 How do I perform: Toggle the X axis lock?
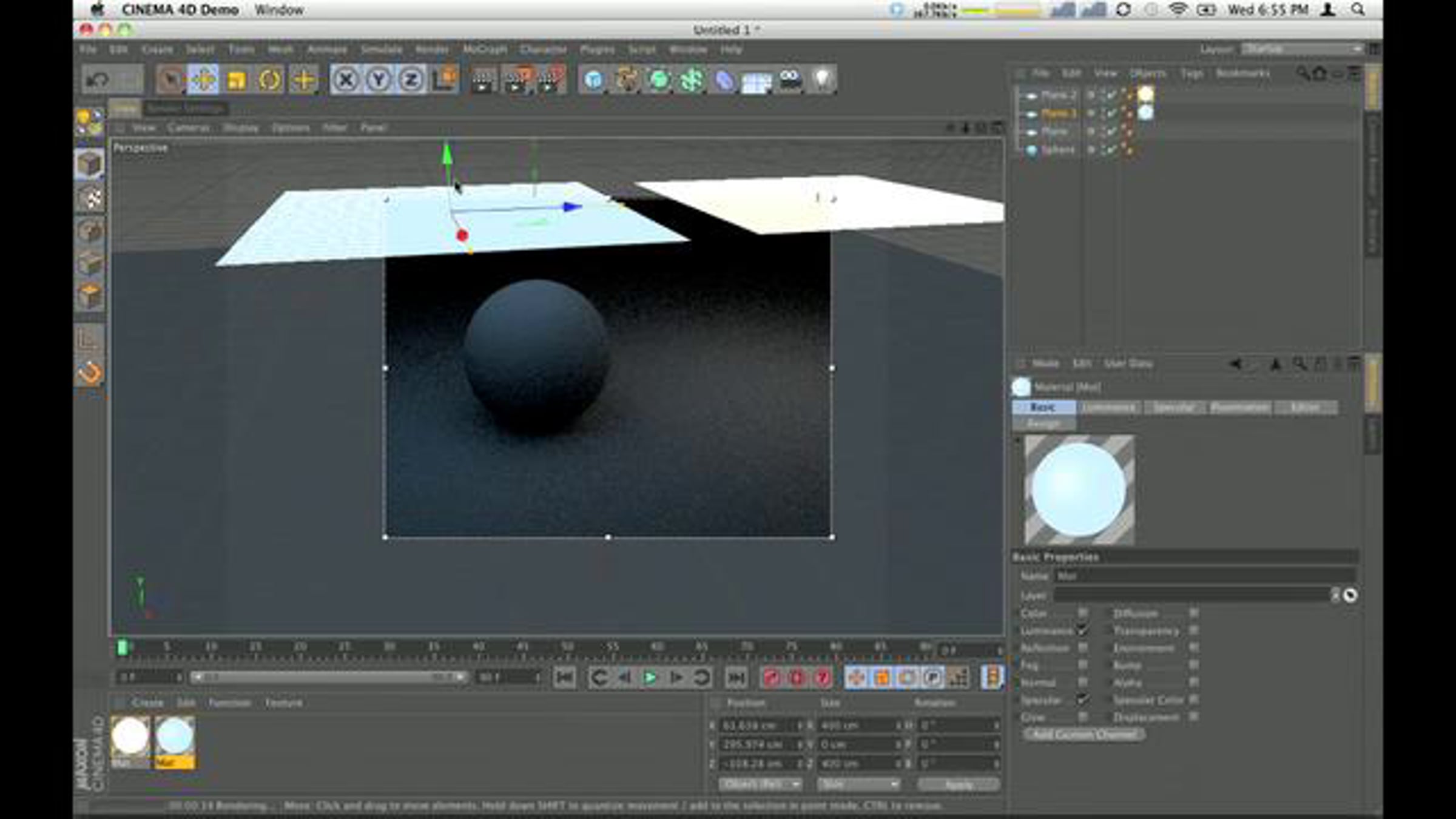346,80
